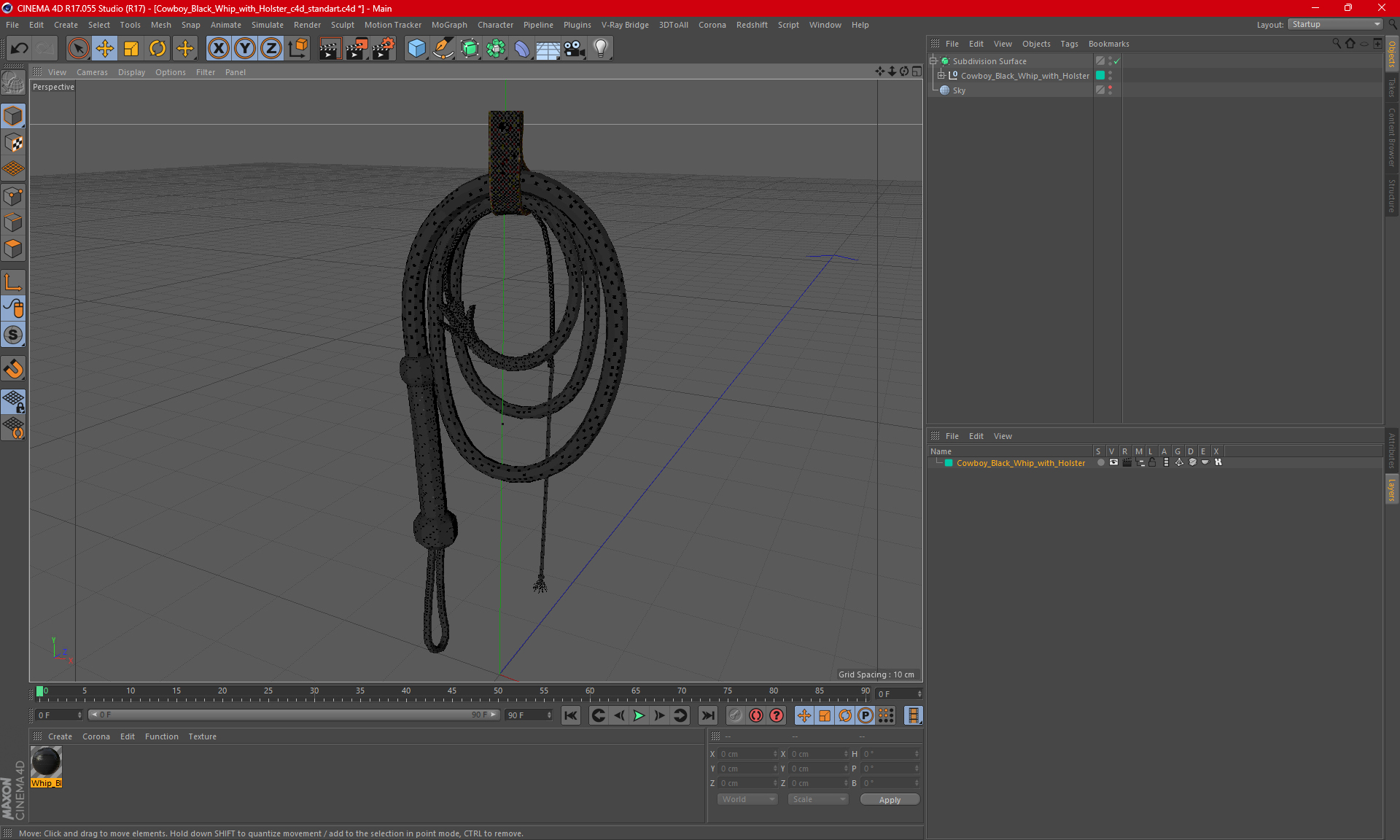Select the Move tool in toolbar
1400x840 pixels.
(105, 49)
